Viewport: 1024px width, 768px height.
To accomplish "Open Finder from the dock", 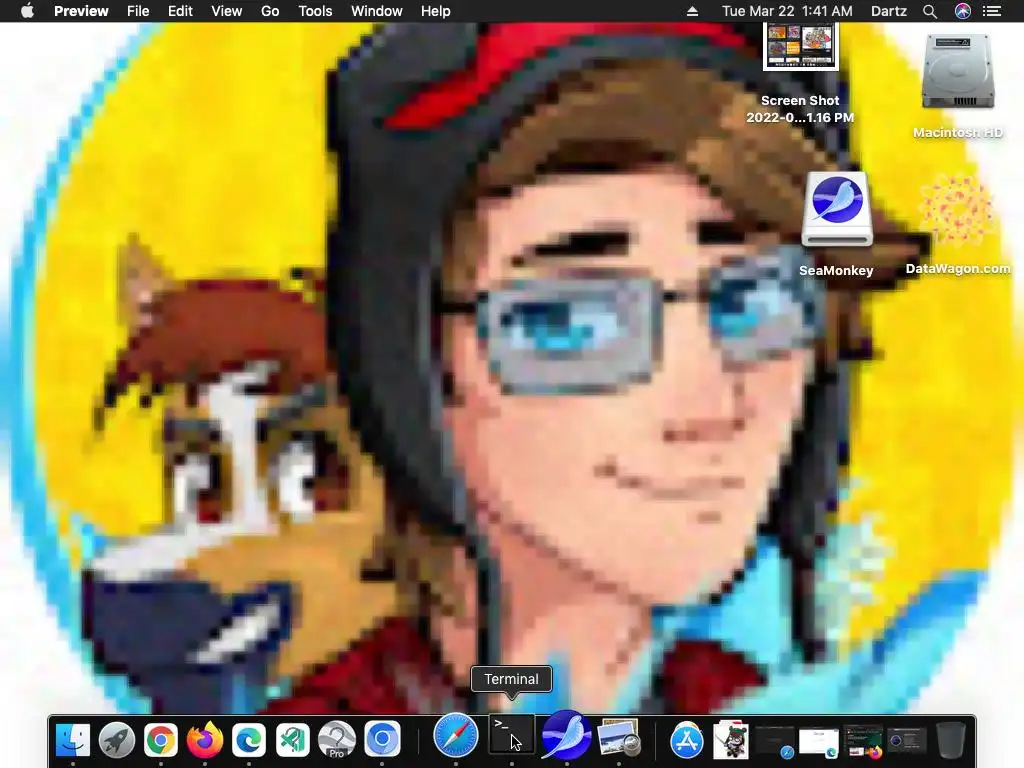I will (x=72, y=740).
